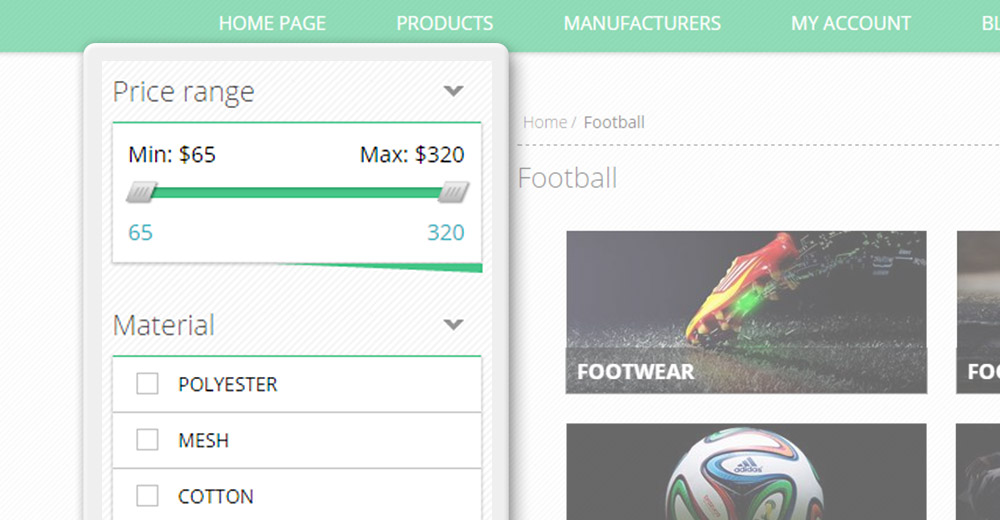Collapse the Material section chevron
The width and height of the screenshot is (1000, 520).
click(x=453, y=325)
